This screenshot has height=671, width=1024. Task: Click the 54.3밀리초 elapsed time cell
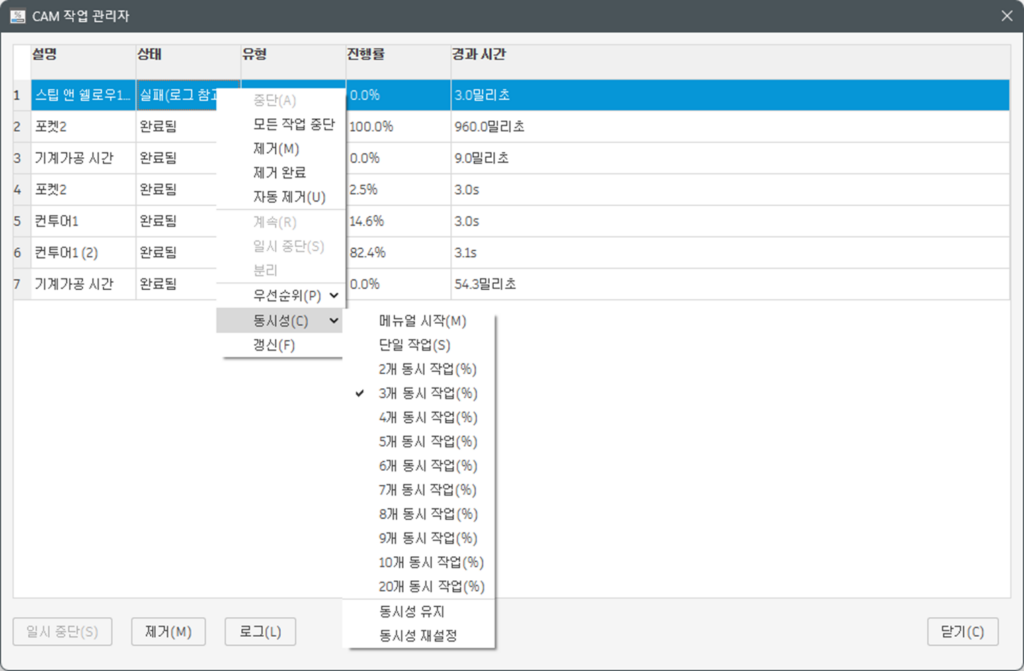pos(730,284)
